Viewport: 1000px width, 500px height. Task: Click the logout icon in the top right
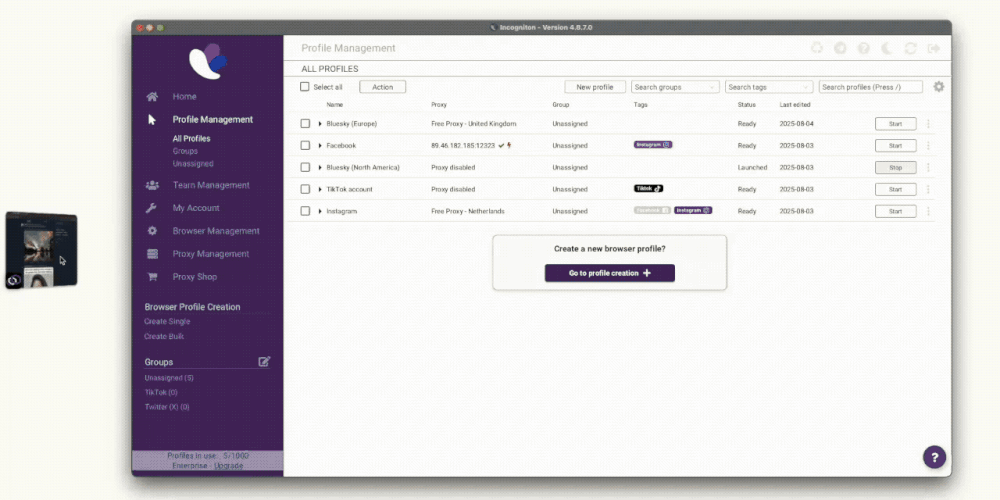(934, 48)
